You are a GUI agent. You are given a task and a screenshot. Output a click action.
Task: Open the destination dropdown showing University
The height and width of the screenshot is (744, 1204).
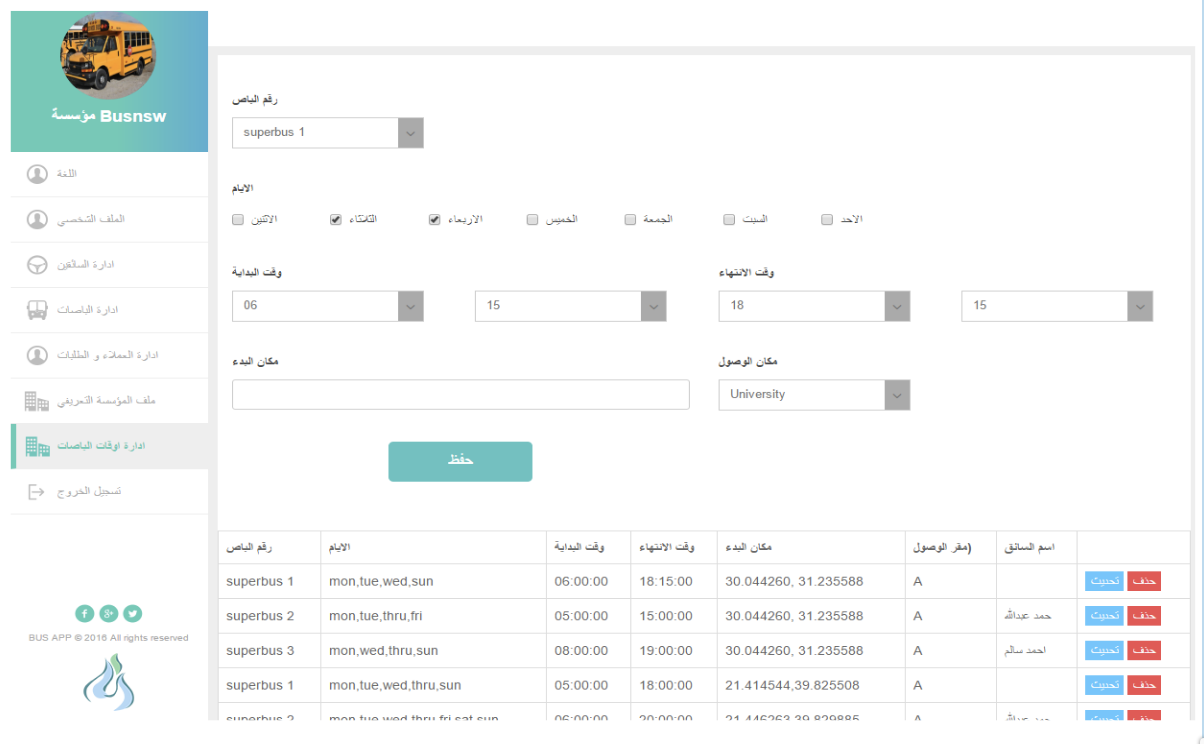coord(814,395)
